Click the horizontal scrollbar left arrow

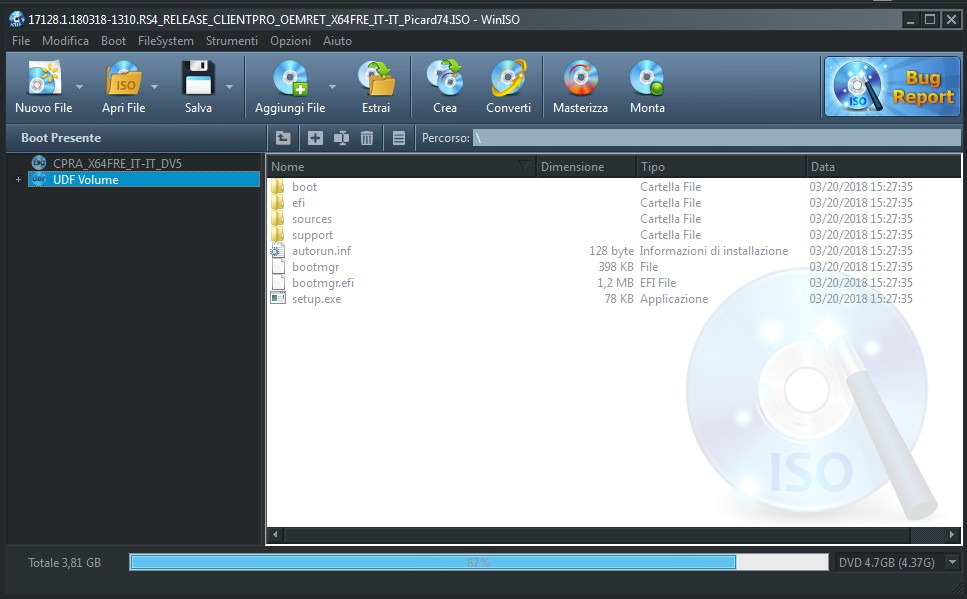(x=275, y=534)
